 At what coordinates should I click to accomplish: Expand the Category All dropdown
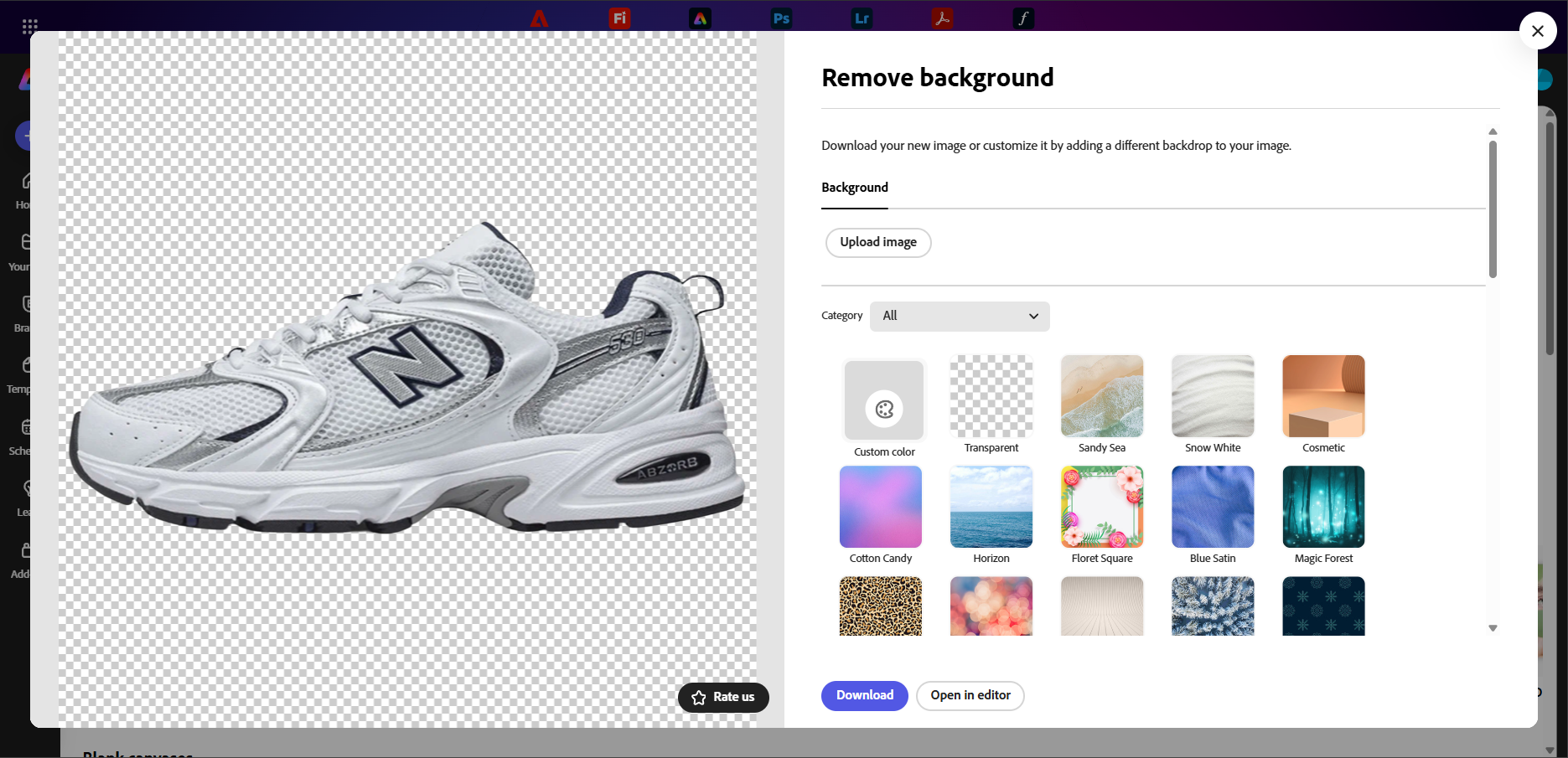(960, 316)
